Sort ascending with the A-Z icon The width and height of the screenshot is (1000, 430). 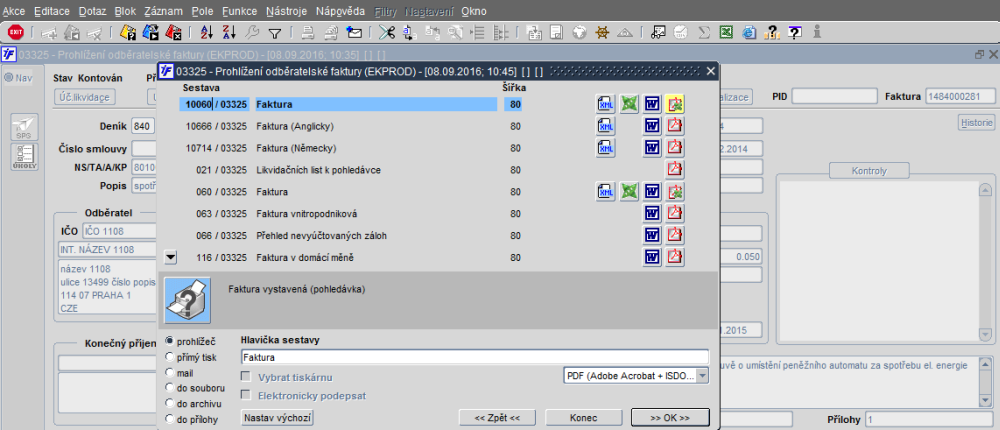pyautogui.click(x=207, y=32)
